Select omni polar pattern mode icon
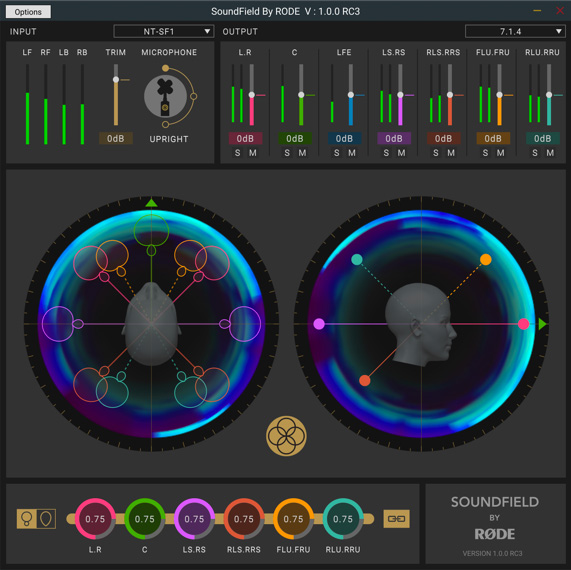This screenshot has height=570, width=571. (27, 519)
